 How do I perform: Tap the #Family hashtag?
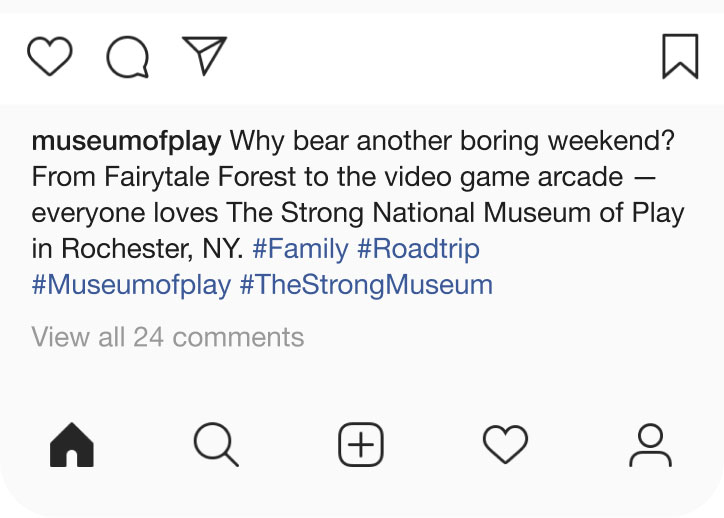[300, 248]
